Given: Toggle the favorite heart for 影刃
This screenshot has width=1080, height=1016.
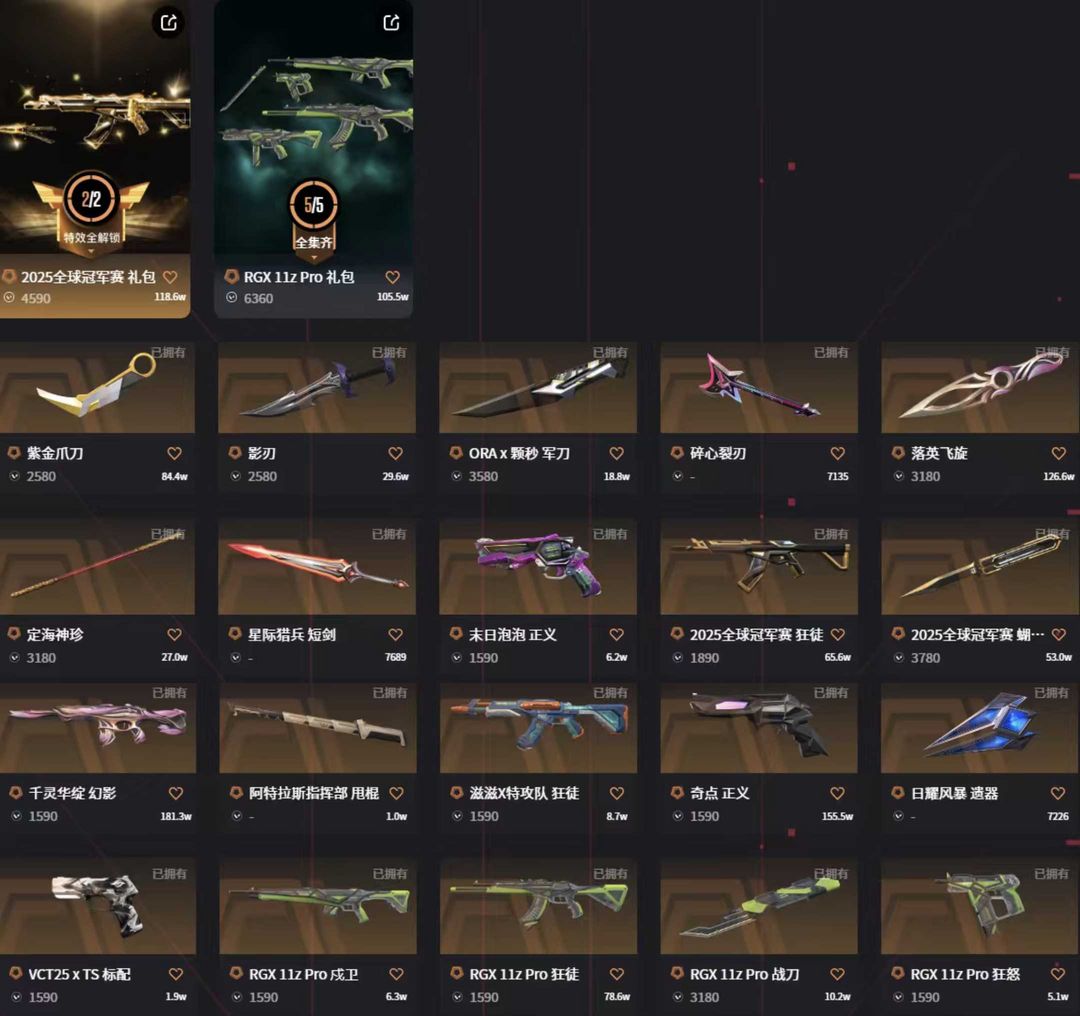Looking at the screenshot, I should click(x=395, y=453).
